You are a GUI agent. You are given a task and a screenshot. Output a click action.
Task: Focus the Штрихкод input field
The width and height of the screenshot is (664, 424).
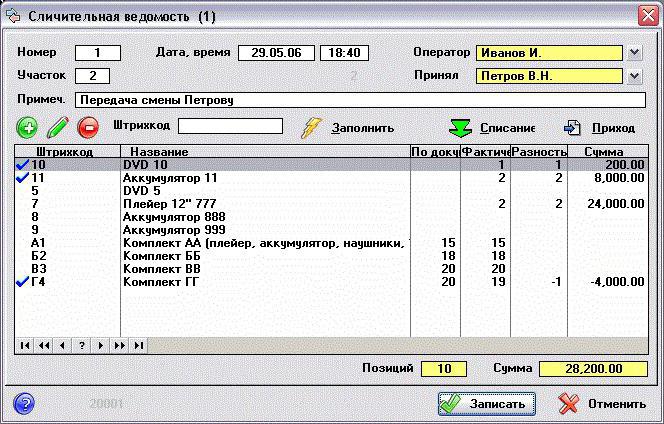tap(231, 126)
